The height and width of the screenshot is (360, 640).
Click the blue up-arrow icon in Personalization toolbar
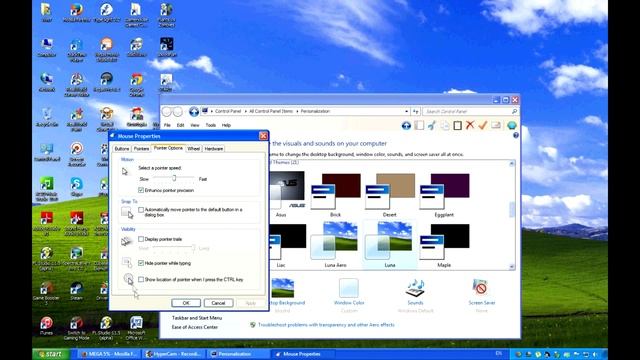point(406,126)
